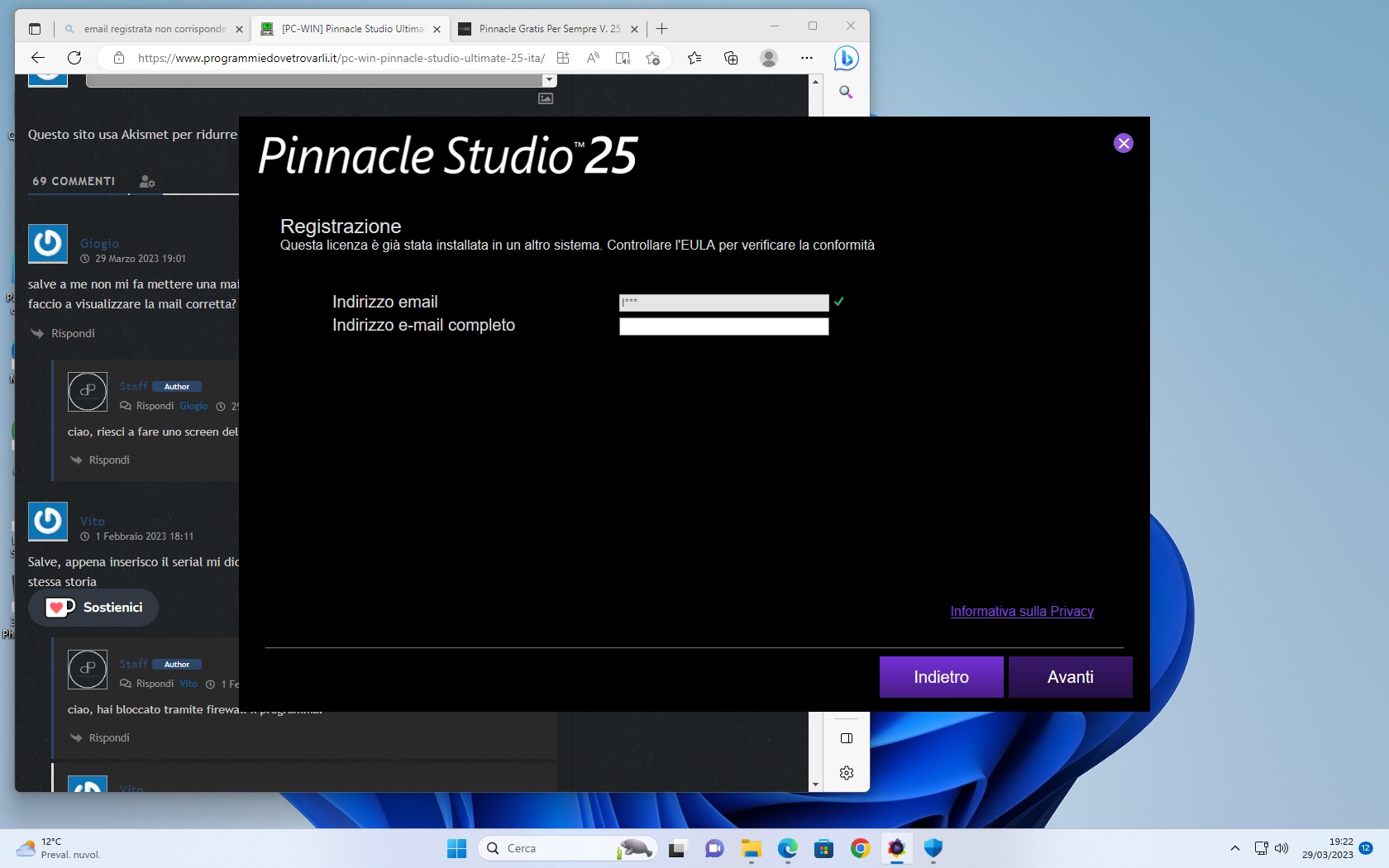
Task: Open Google Chrome from taskbar
Action: [x=860, y=848]
